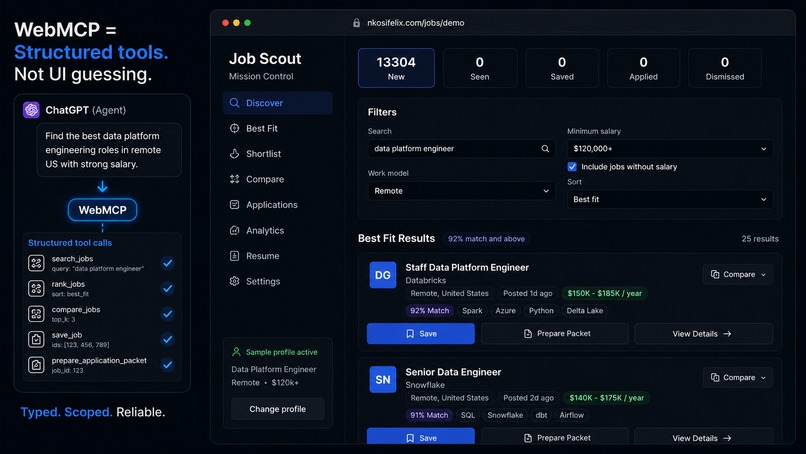Click the WebMCP pill button
The height and width of the screenshot is (454, 806).
coord(102,210)
